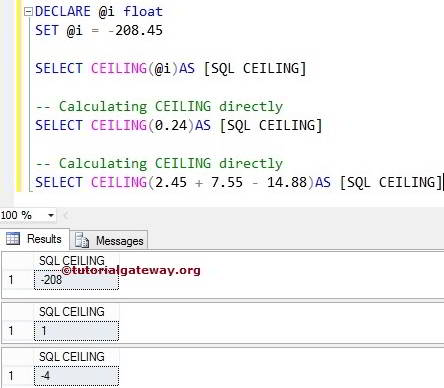Collapse the DECLARE code block

pyautogui.click(x=28, y=12)
